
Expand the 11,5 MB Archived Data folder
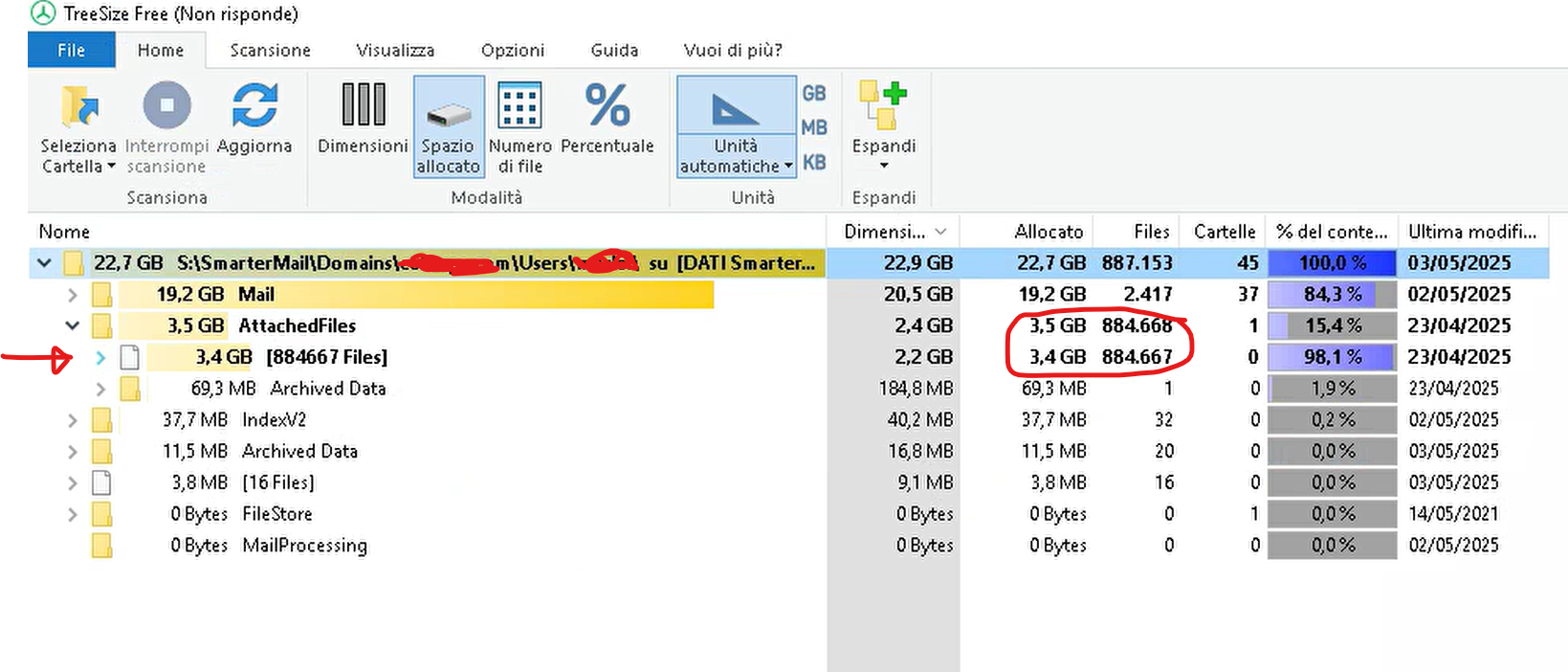click(73, 451)
